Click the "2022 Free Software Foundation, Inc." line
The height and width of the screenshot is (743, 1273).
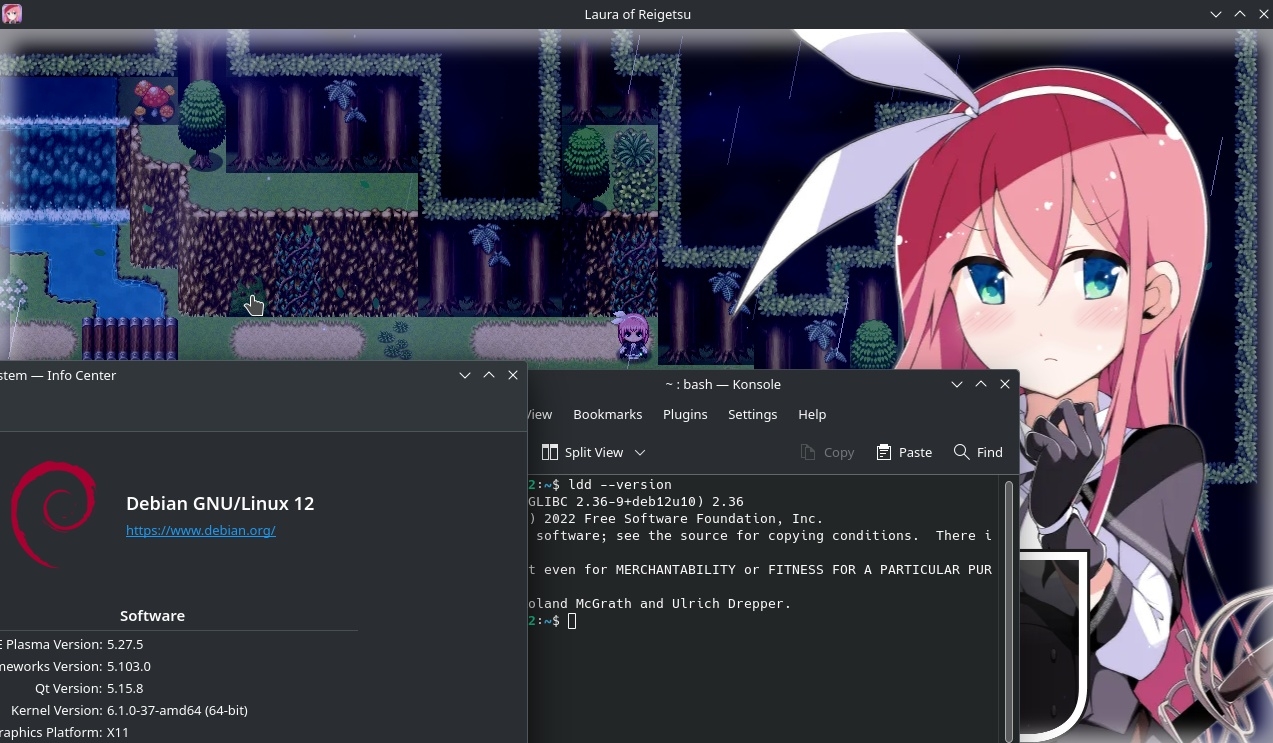(676, 519)
